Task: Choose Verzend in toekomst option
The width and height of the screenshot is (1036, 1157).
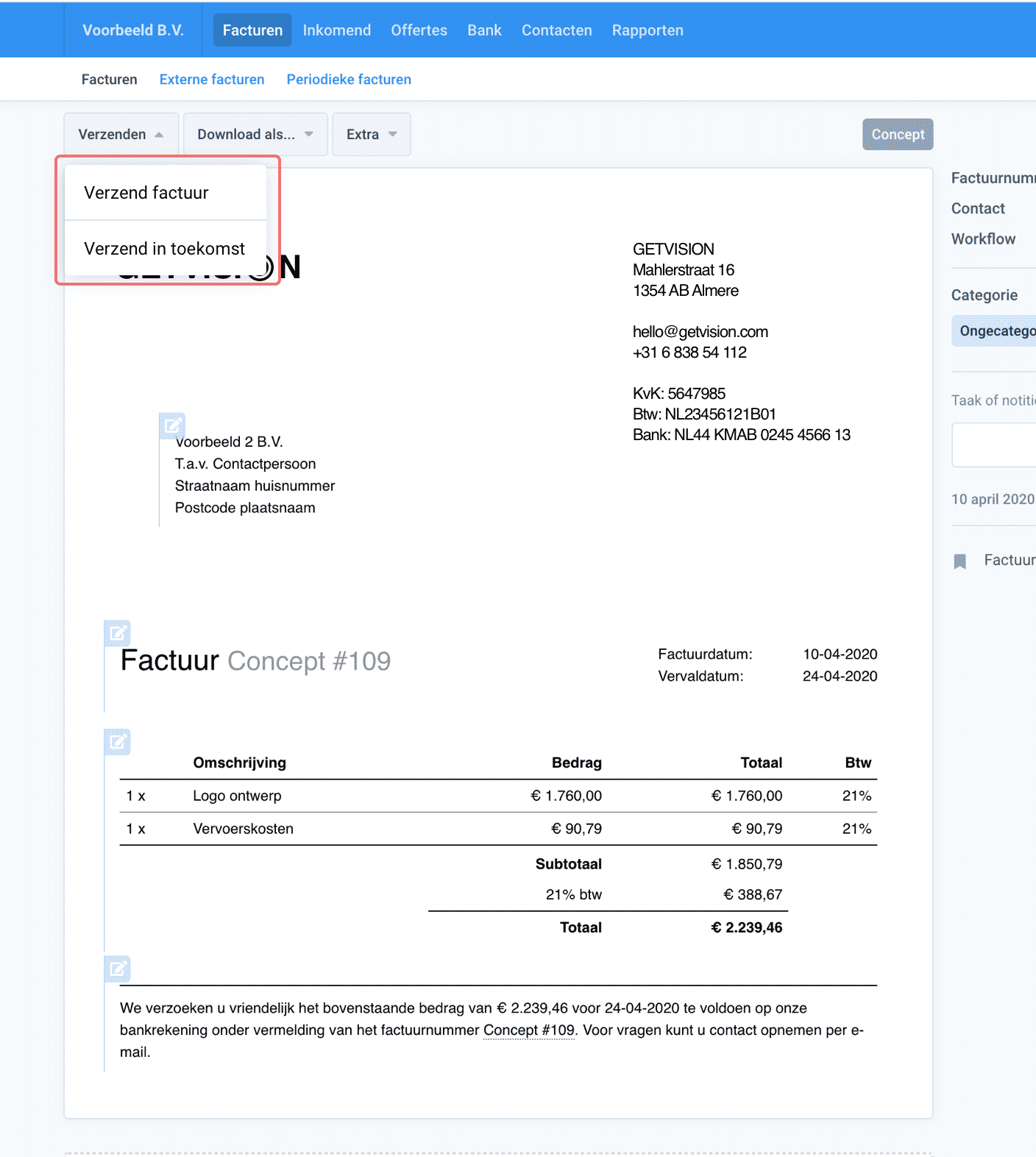Action: pos(165,249)
